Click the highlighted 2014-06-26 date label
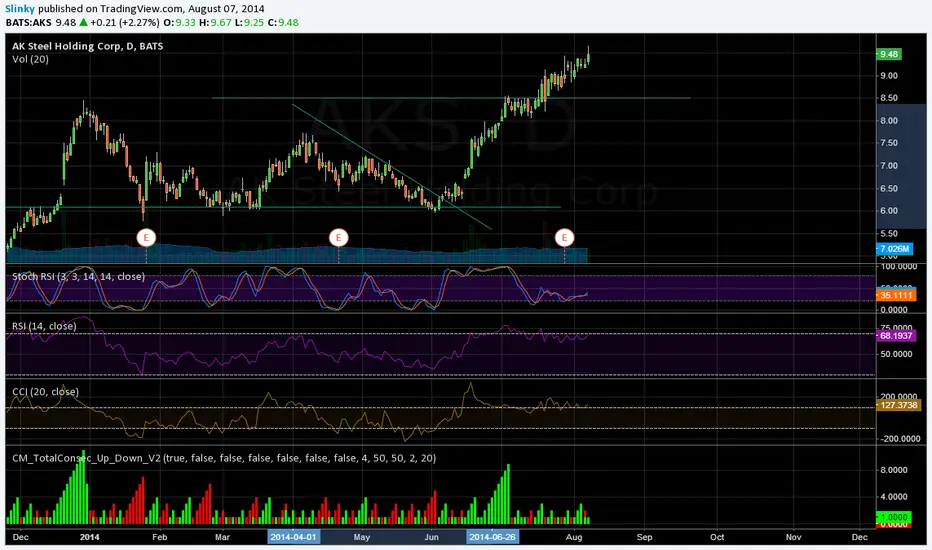932x550 pixels. coord(493,537)
